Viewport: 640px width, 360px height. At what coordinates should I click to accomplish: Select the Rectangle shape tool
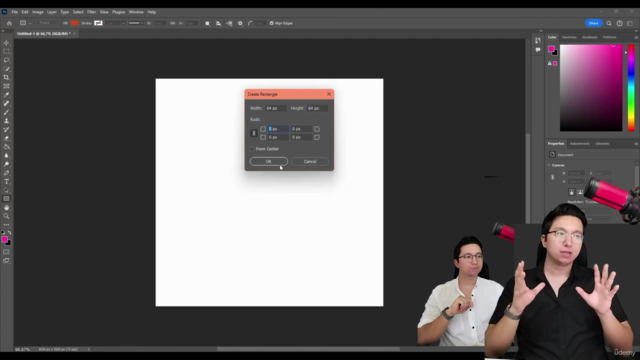(x=6, y=199)
